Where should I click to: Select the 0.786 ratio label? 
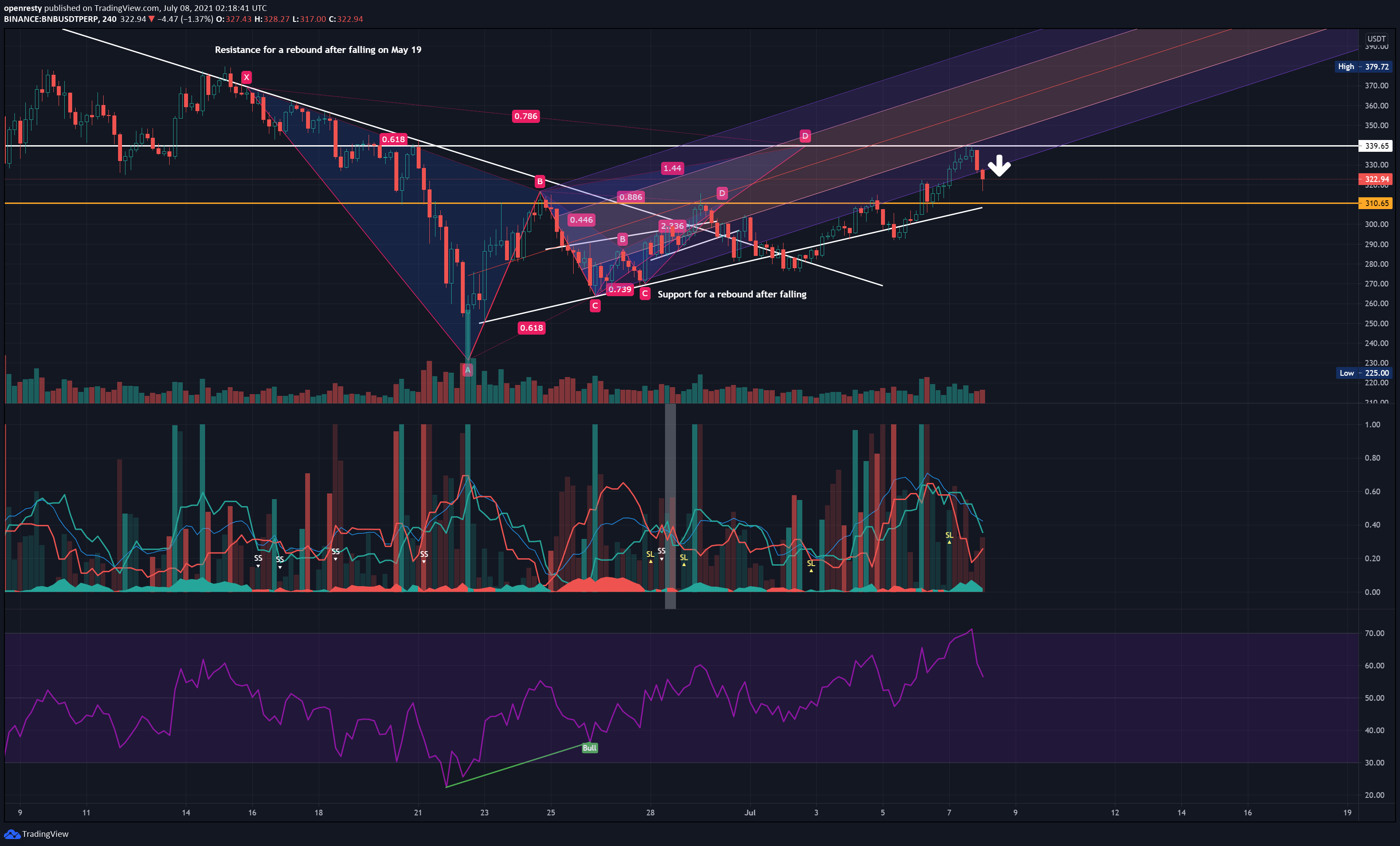click(x=526, y=116)
